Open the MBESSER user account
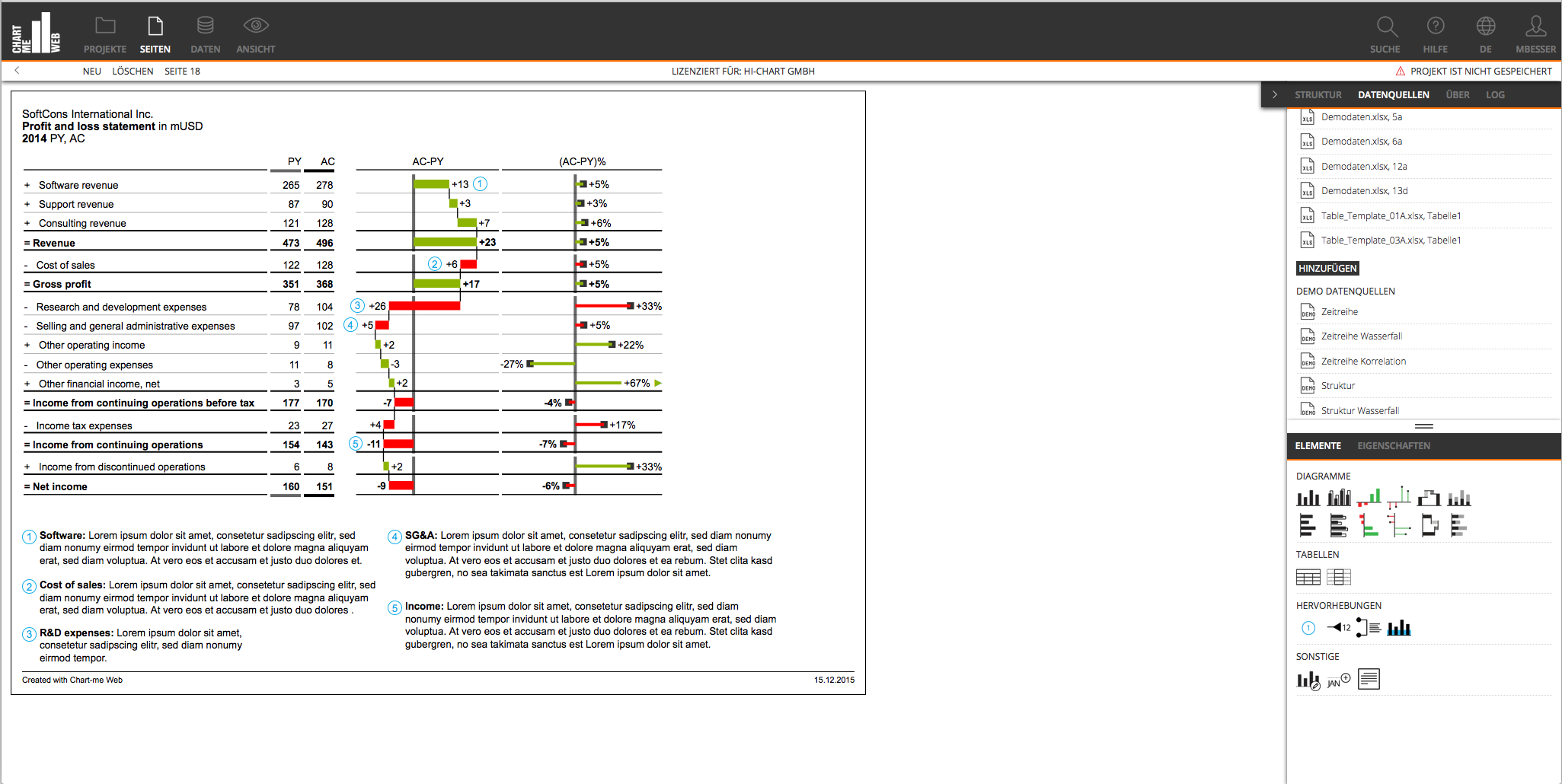Viewport: 1562px width, 784px height. click(1536, 34)
